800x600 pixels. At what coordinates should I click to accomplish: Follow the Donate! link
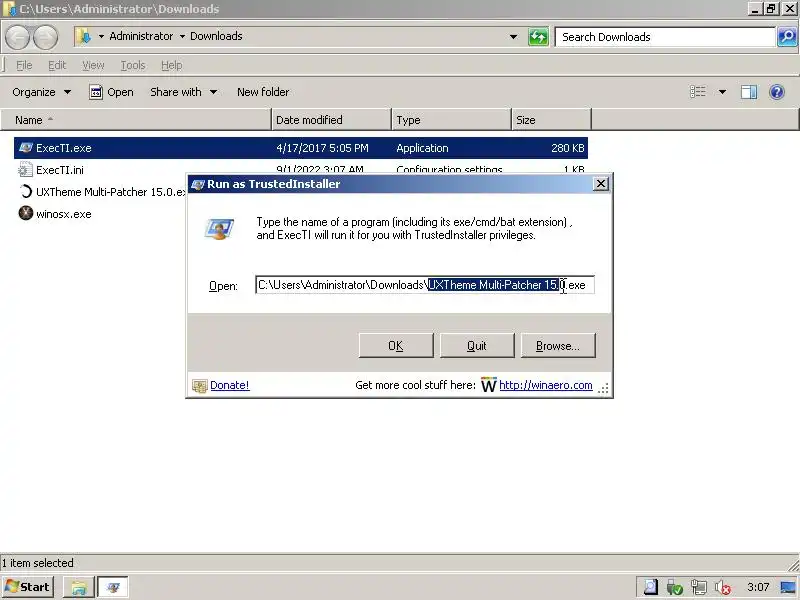click(x=230, y=385)
